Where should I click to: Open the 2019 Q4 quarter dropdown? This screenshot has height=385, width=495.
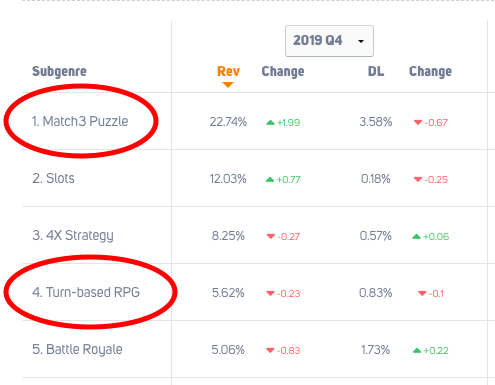coord(329,41)
